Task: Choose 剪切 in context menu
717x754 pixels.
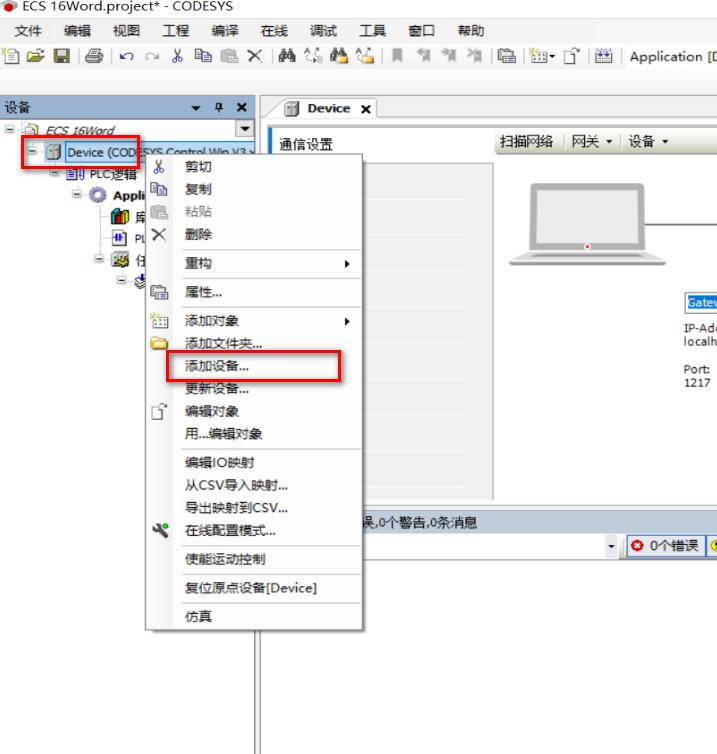Action: click(x=254, y=167)
